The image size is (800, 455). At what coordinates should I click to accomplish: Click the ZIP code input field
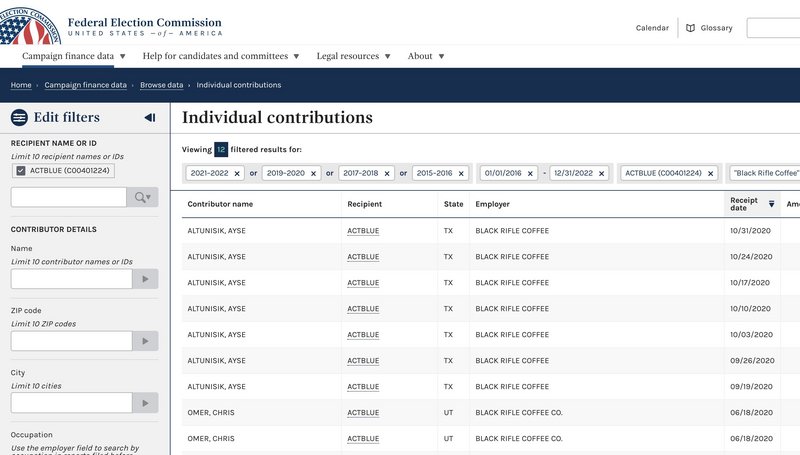tap(71, 341)
